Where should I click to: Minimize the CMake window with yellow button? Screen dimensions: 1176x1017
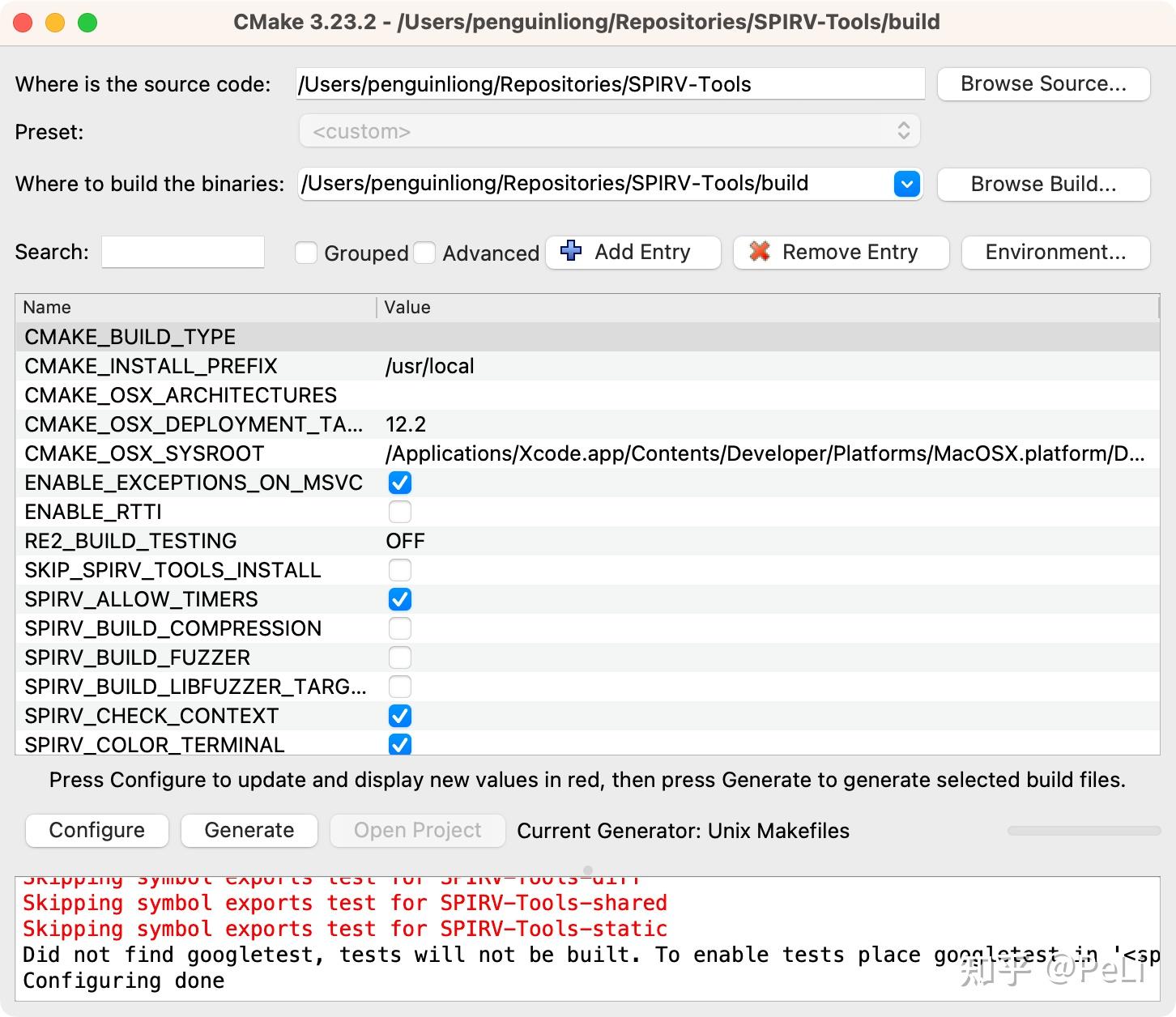click(55, 23)
